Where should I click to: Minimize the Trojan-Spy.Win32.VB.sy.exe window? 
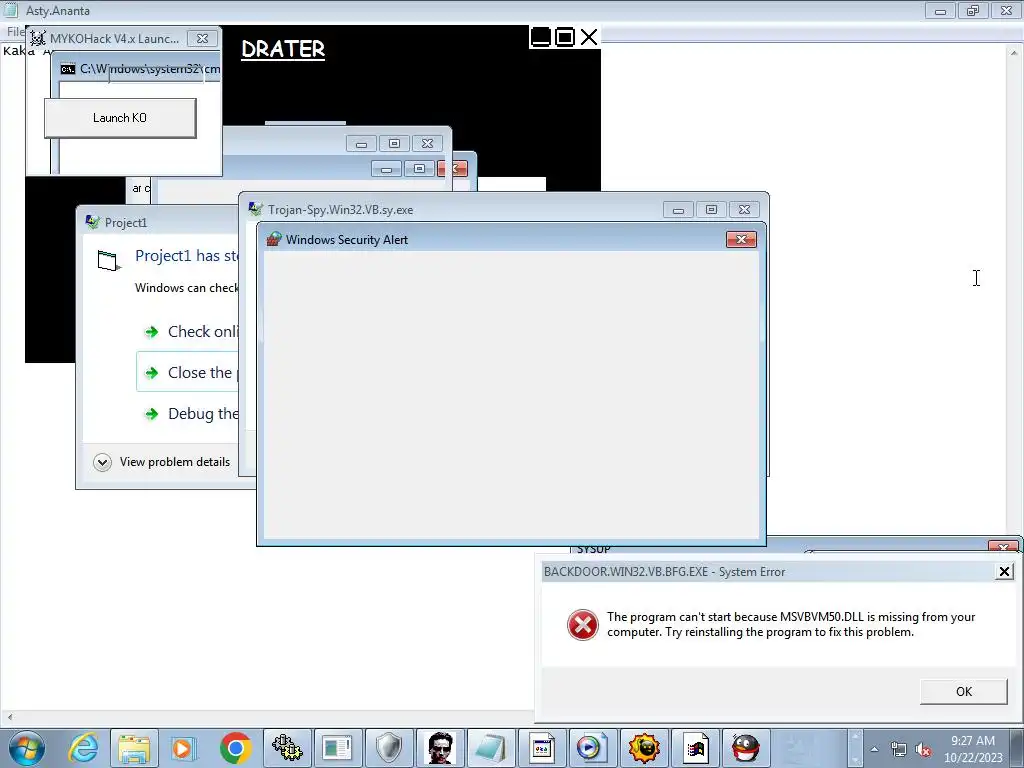tap(678, 210)
